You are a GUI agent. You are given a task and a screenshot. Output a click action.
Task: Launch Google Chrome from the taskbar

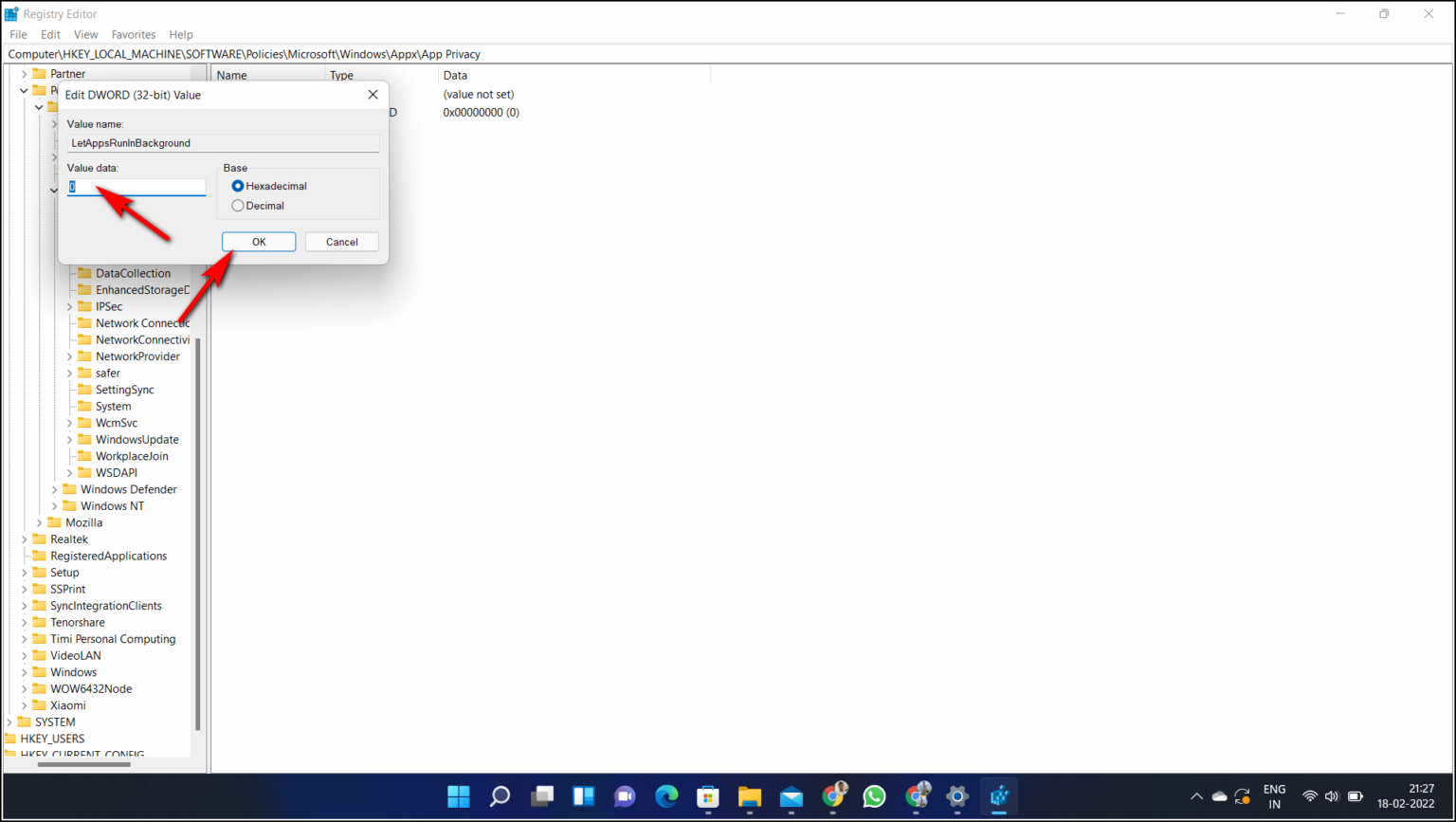[x=832, y=796]
